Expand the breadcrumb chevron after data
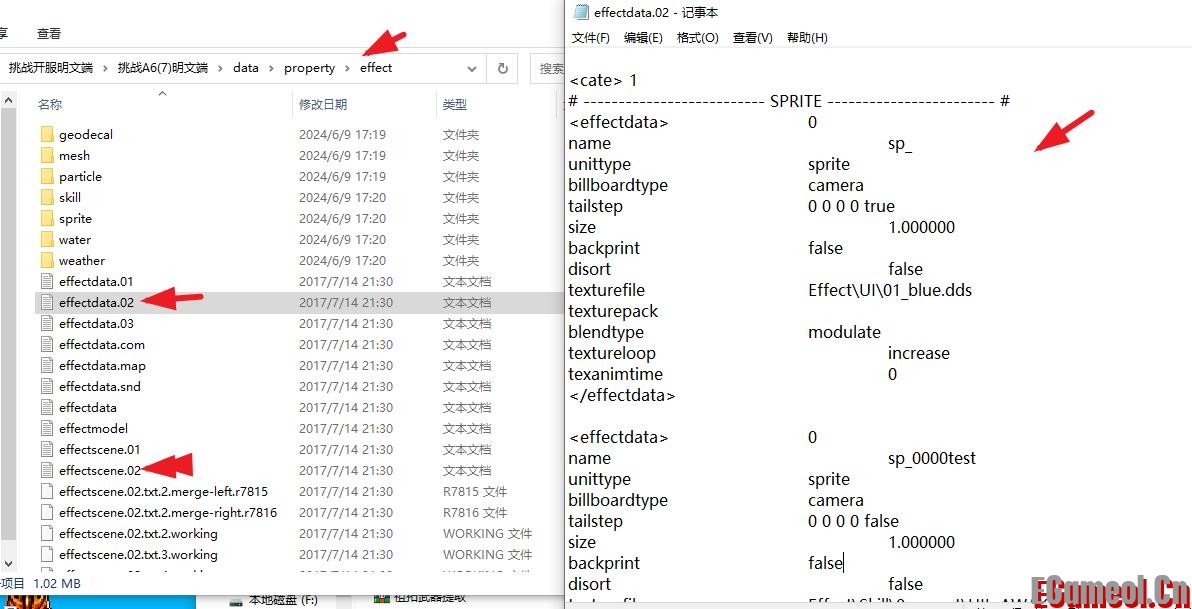This screenshot has width=1192, height=609. pyautogui.click(x=272, y=68)
